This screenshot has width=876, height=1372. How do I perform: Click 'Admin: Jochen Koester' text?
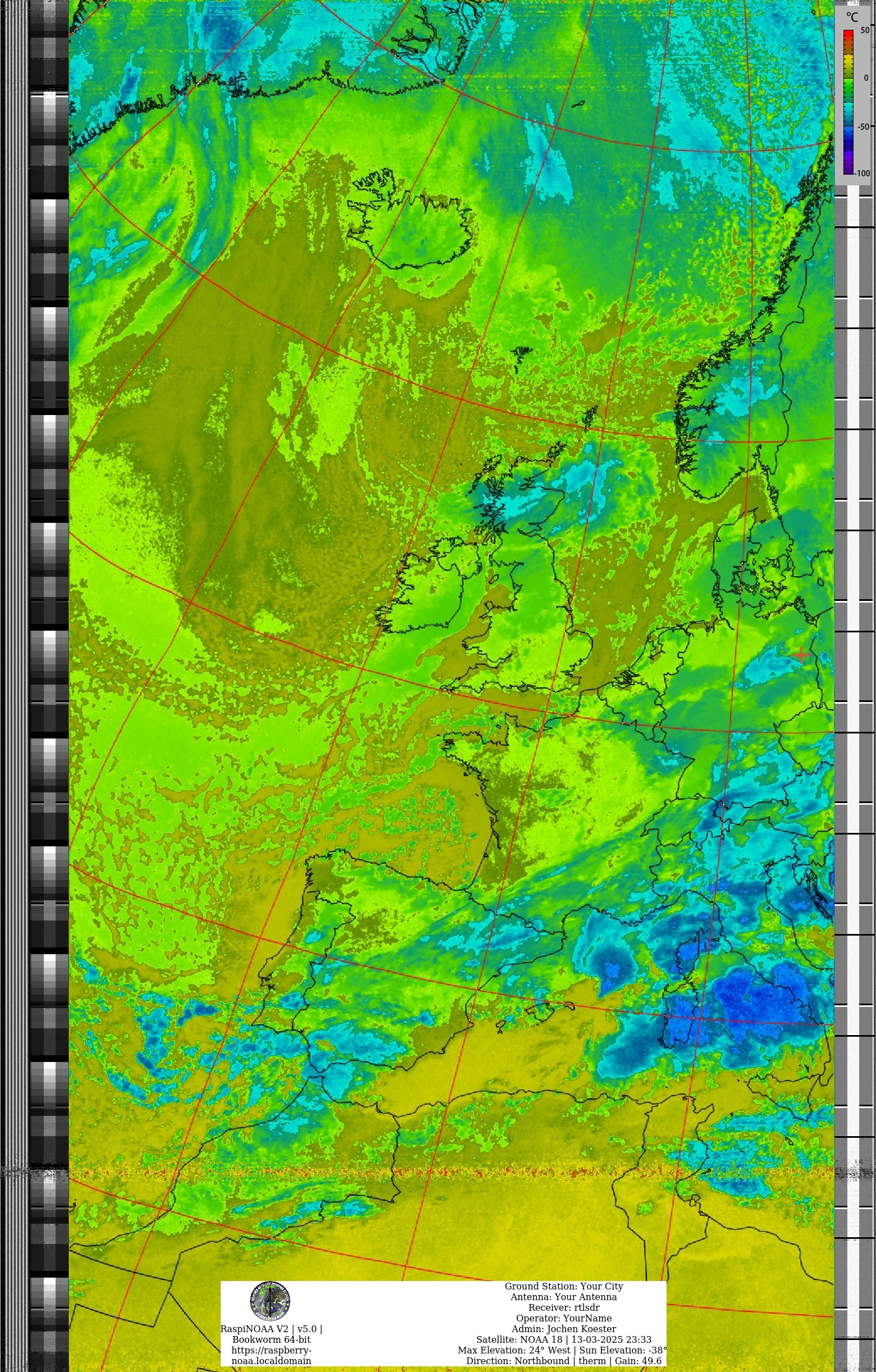[x=563, y=1329]
